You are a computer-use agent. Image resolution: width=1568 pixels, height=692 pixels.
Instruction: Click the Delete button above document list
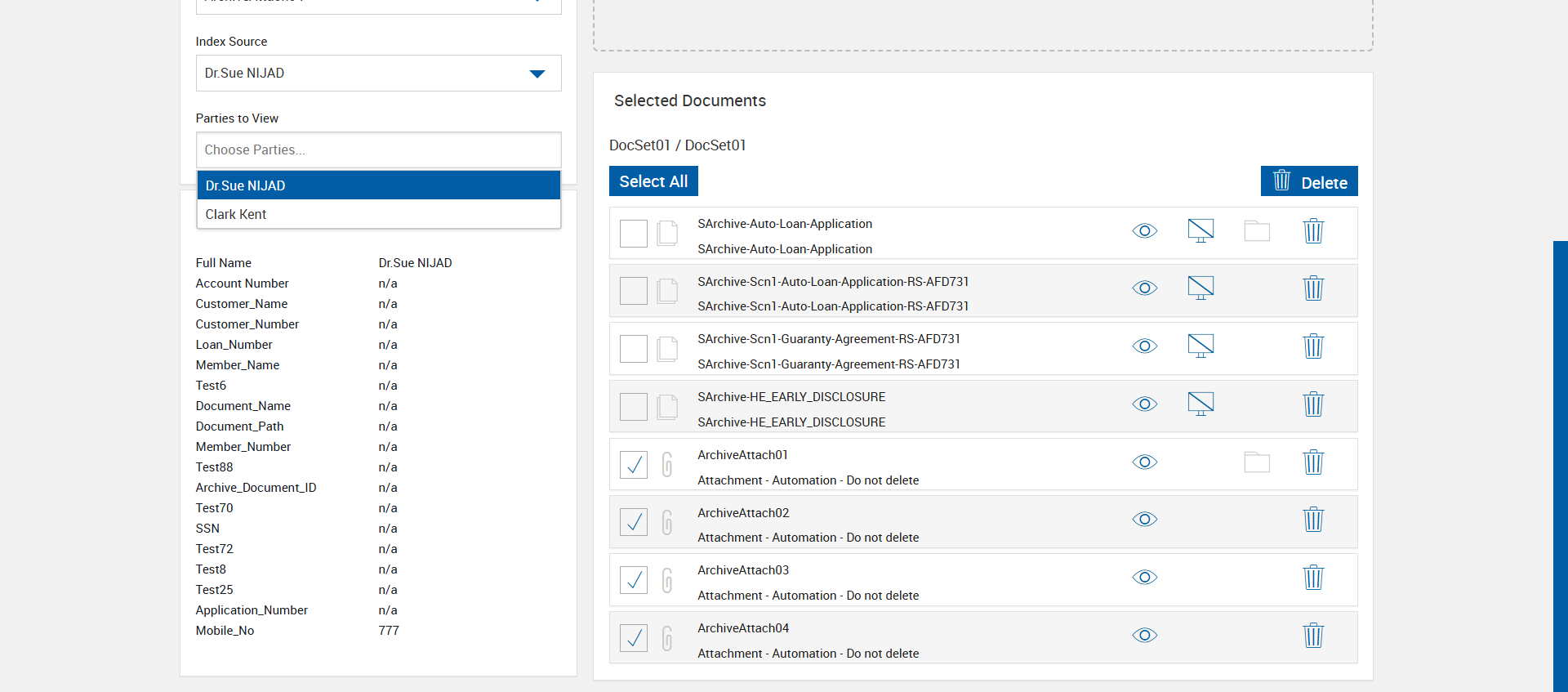pos(1308,181)
